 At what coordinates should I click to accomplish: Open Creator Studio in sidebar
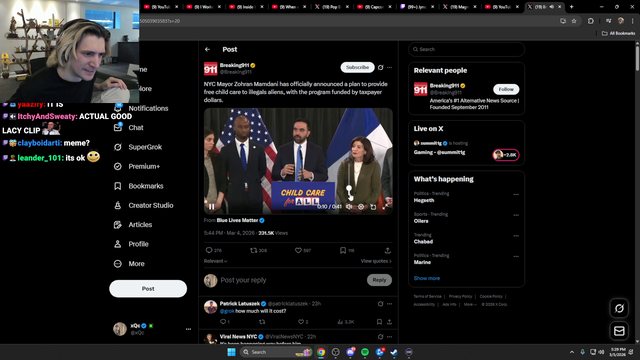tap(143, 205)
